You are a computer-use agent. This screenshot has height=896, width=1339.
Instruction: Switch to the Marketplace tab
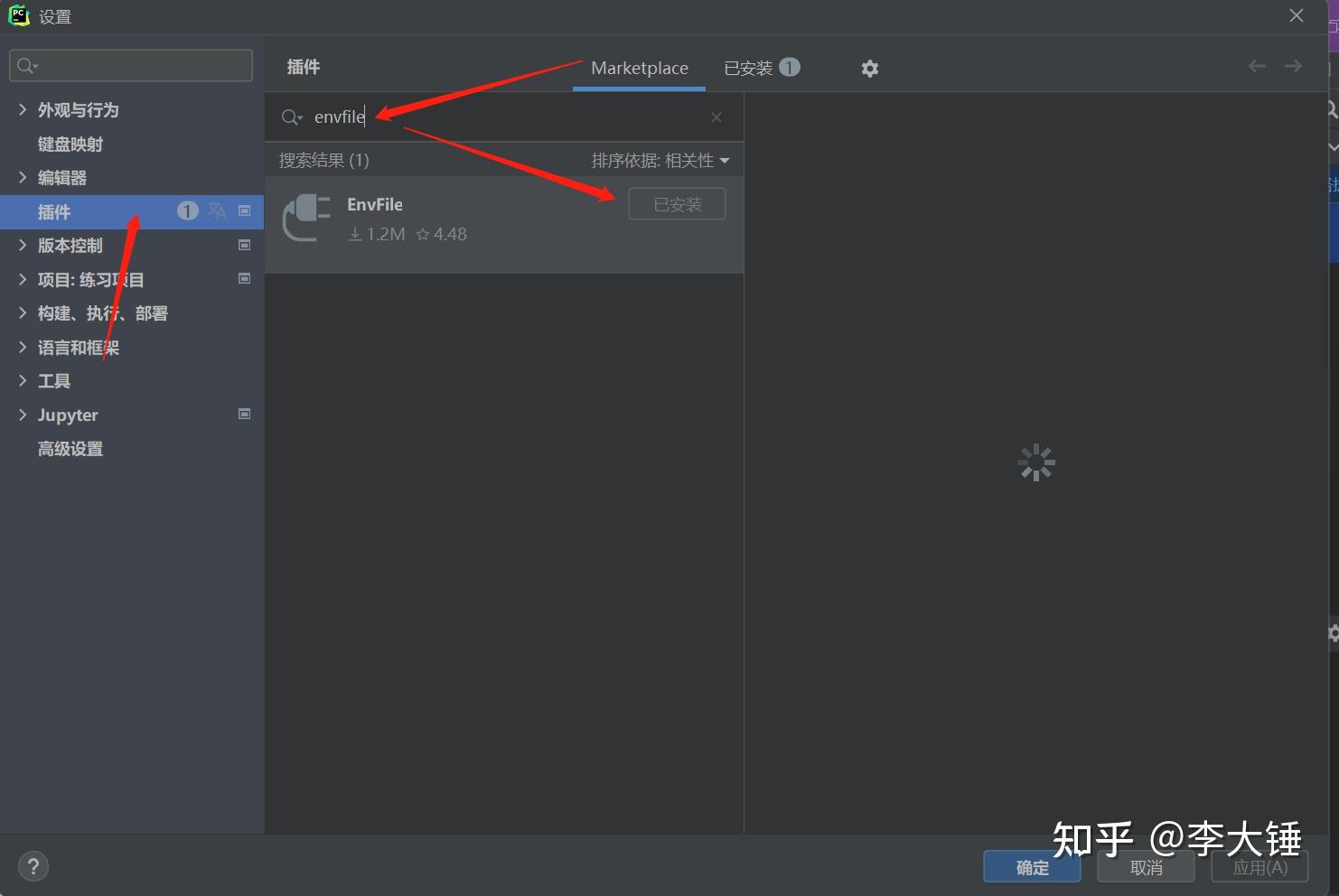point(640,69)
